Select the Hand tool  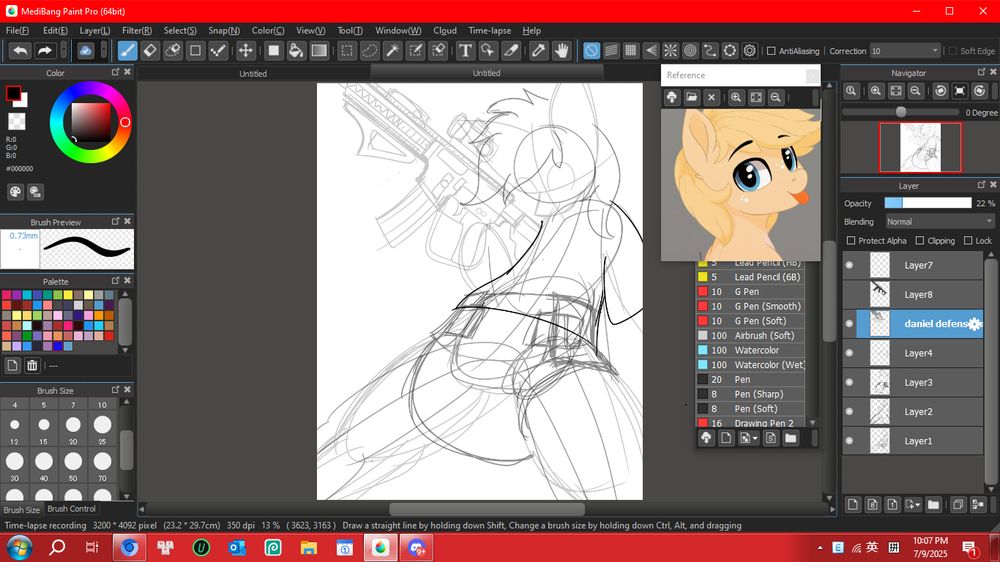tap(561, 51)
